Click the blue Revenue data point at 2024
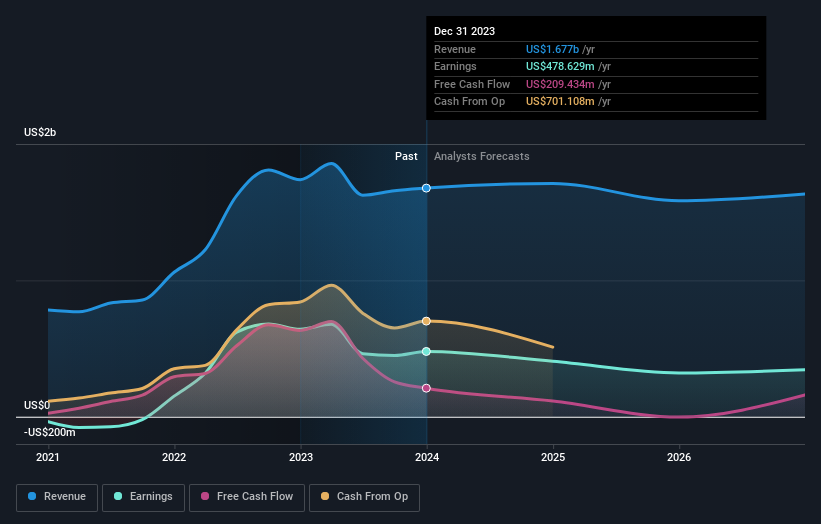Screen dimensions: 821x524 426,188
